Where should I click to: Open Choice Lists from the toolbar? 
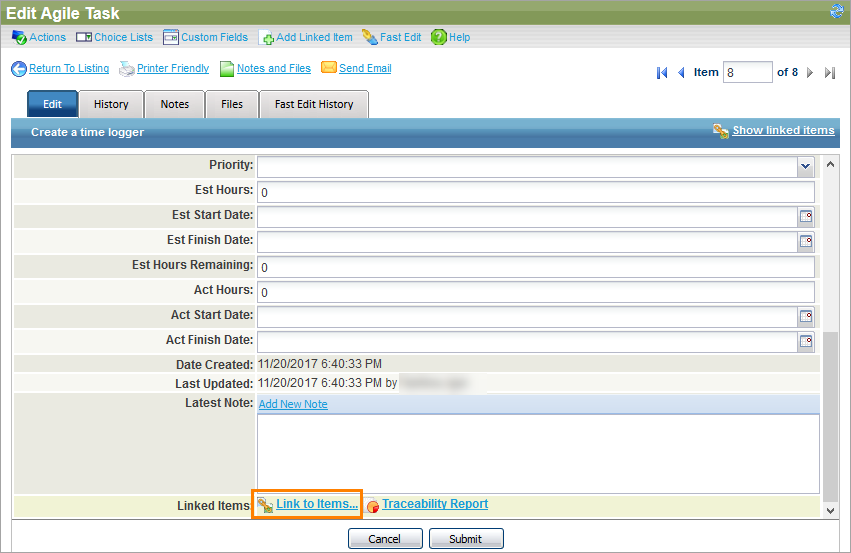[84, 37]
